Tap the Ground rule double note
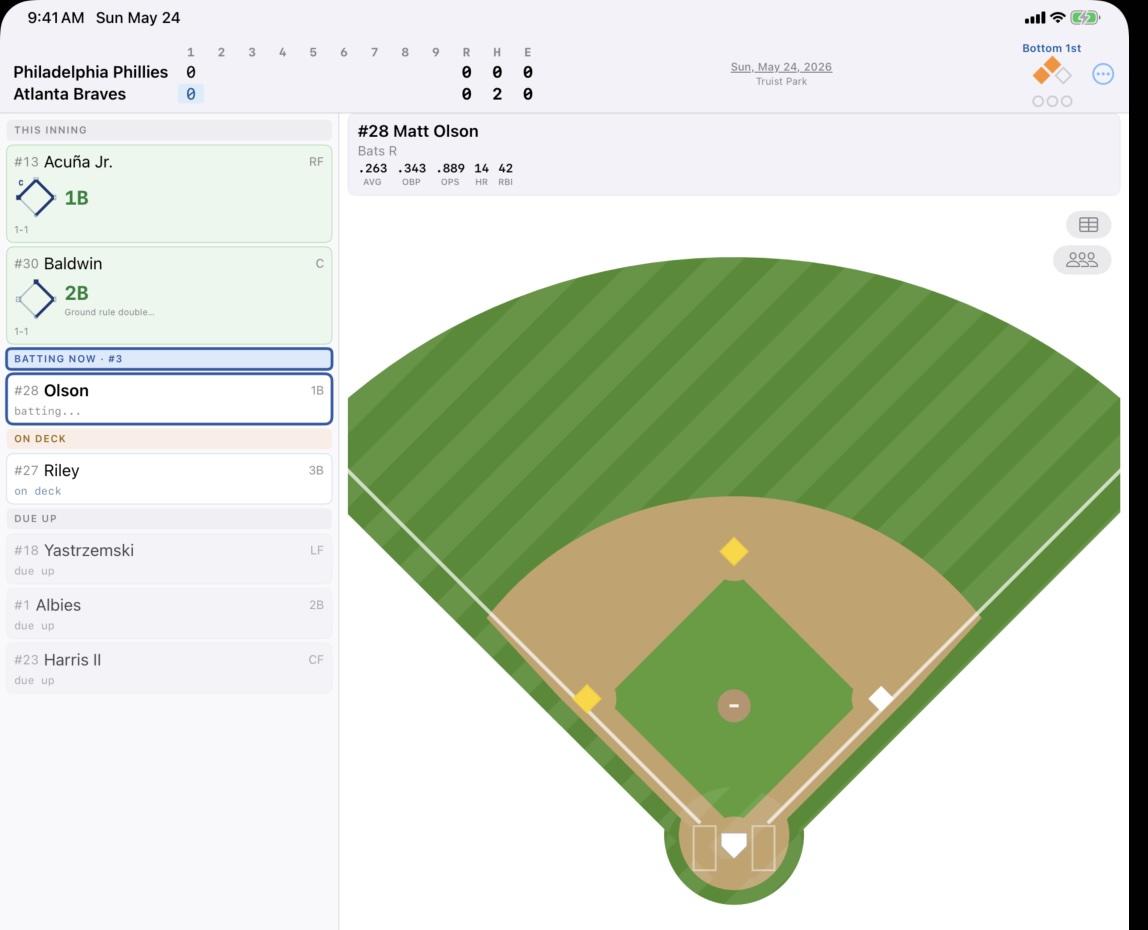The width and height of the screenshot is (1148, 930). click(109, 312)
